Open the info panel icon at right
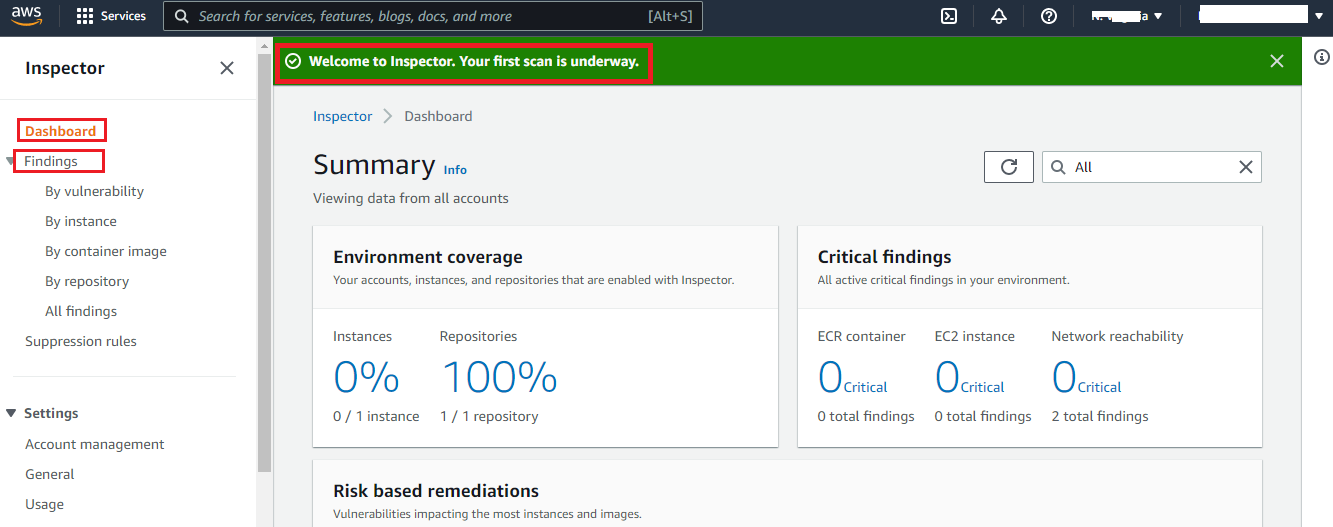Image resolution: width=1333 pixels, height=527 pixels. 1321,57
